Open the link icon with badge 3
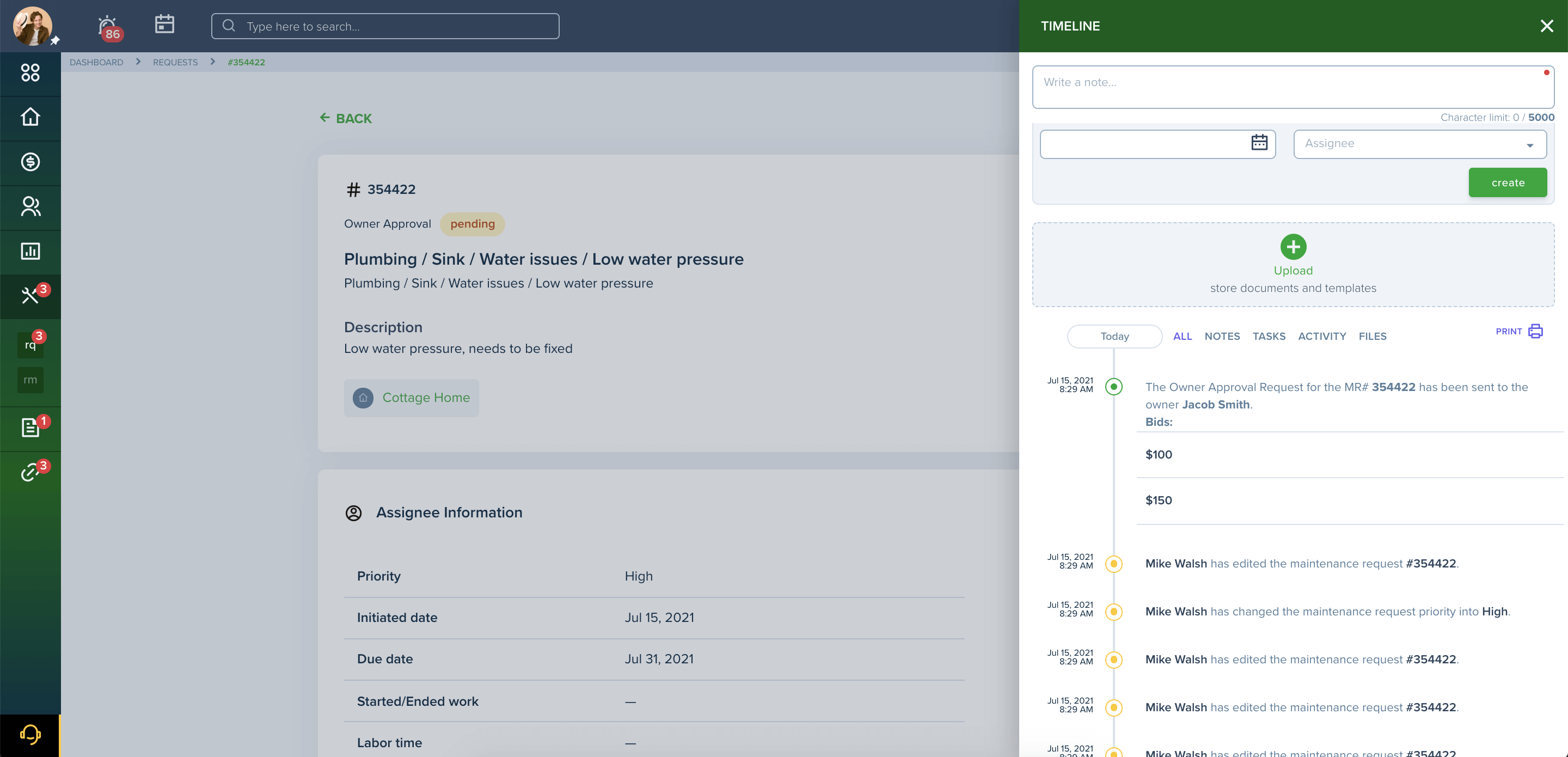 [x=30, y=472]
